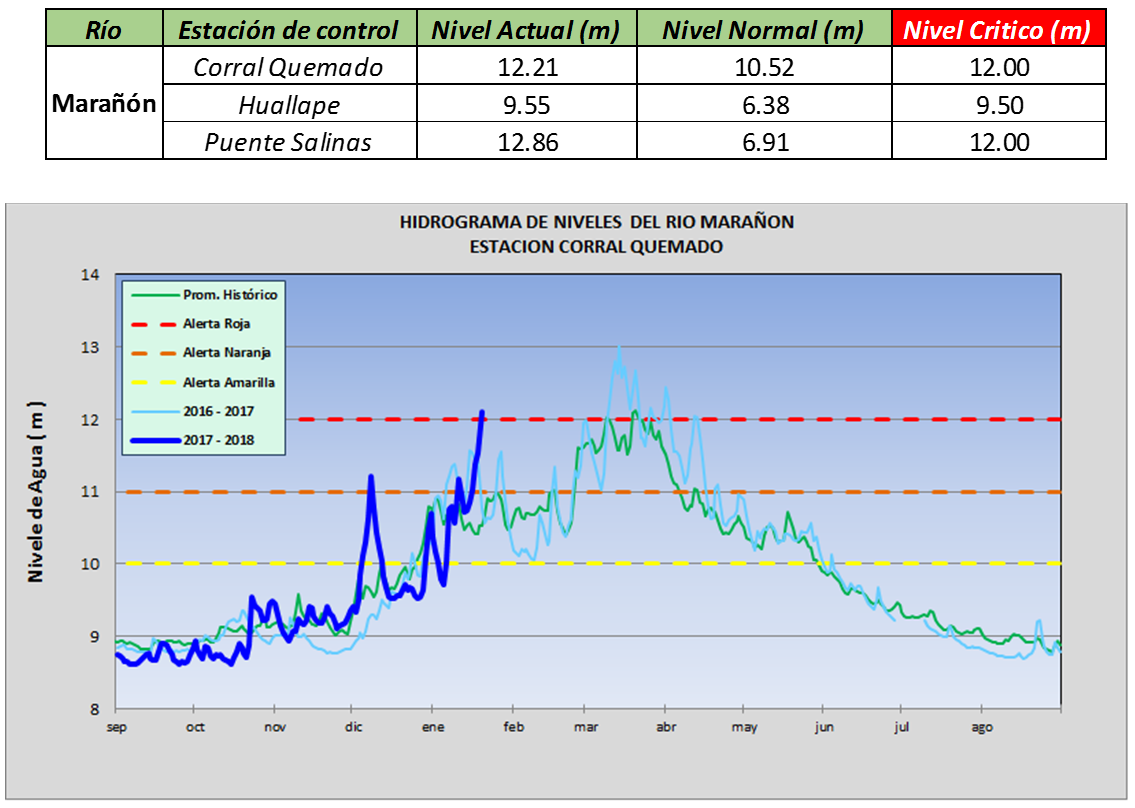Select the 'Corral Quemado' station cell
The image size is (1135, 808).
point(290,67)
